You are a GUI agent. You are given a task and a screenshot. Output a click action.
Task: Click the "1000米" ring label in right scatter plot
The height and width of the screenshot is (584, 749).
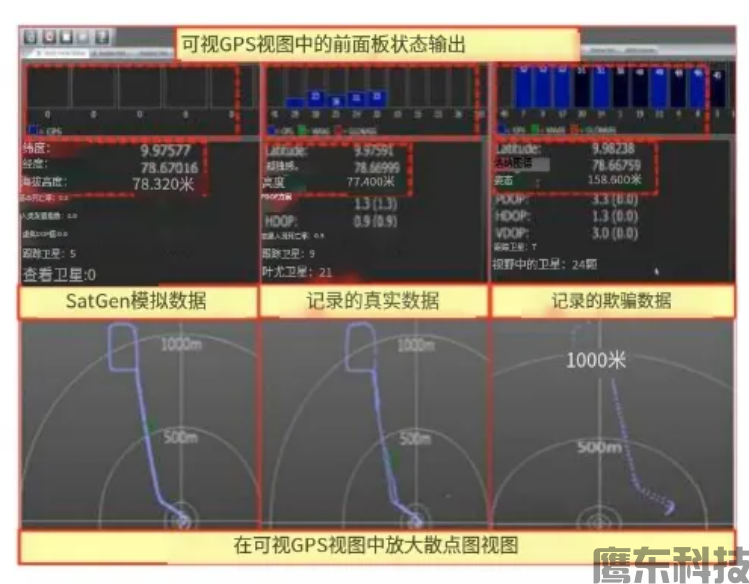point(596,360)
